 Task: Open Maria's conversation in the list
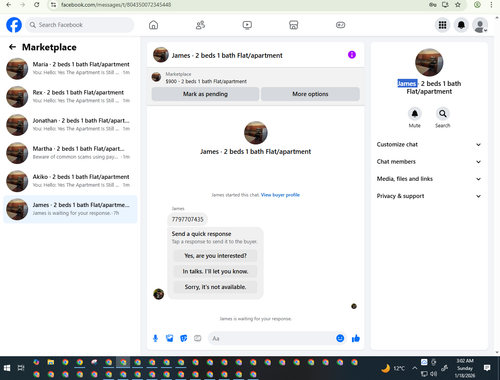70,68
